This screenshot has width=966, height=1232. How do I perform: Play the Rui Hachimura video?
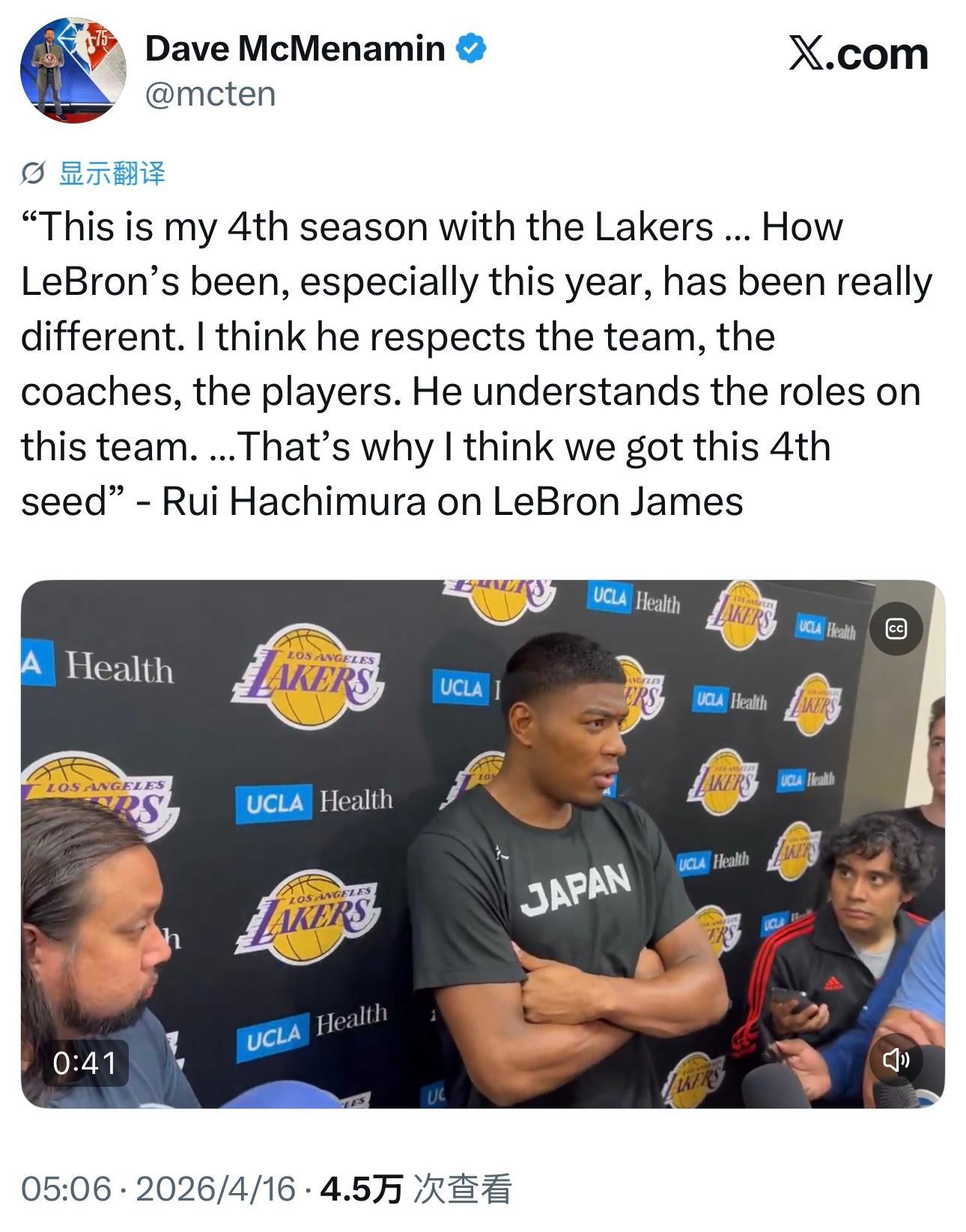(483, 844)
